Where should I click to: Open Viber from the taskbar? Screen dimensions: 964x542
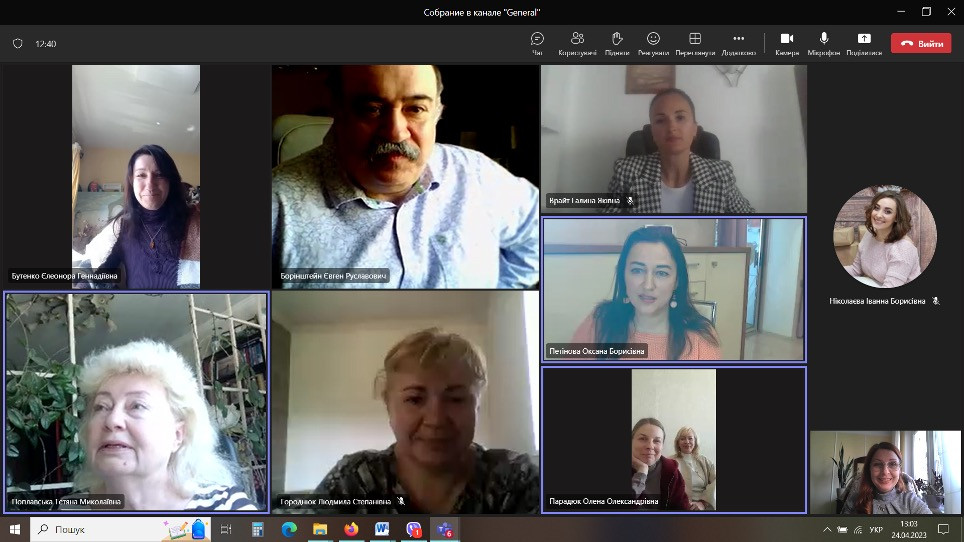point(414,529)
